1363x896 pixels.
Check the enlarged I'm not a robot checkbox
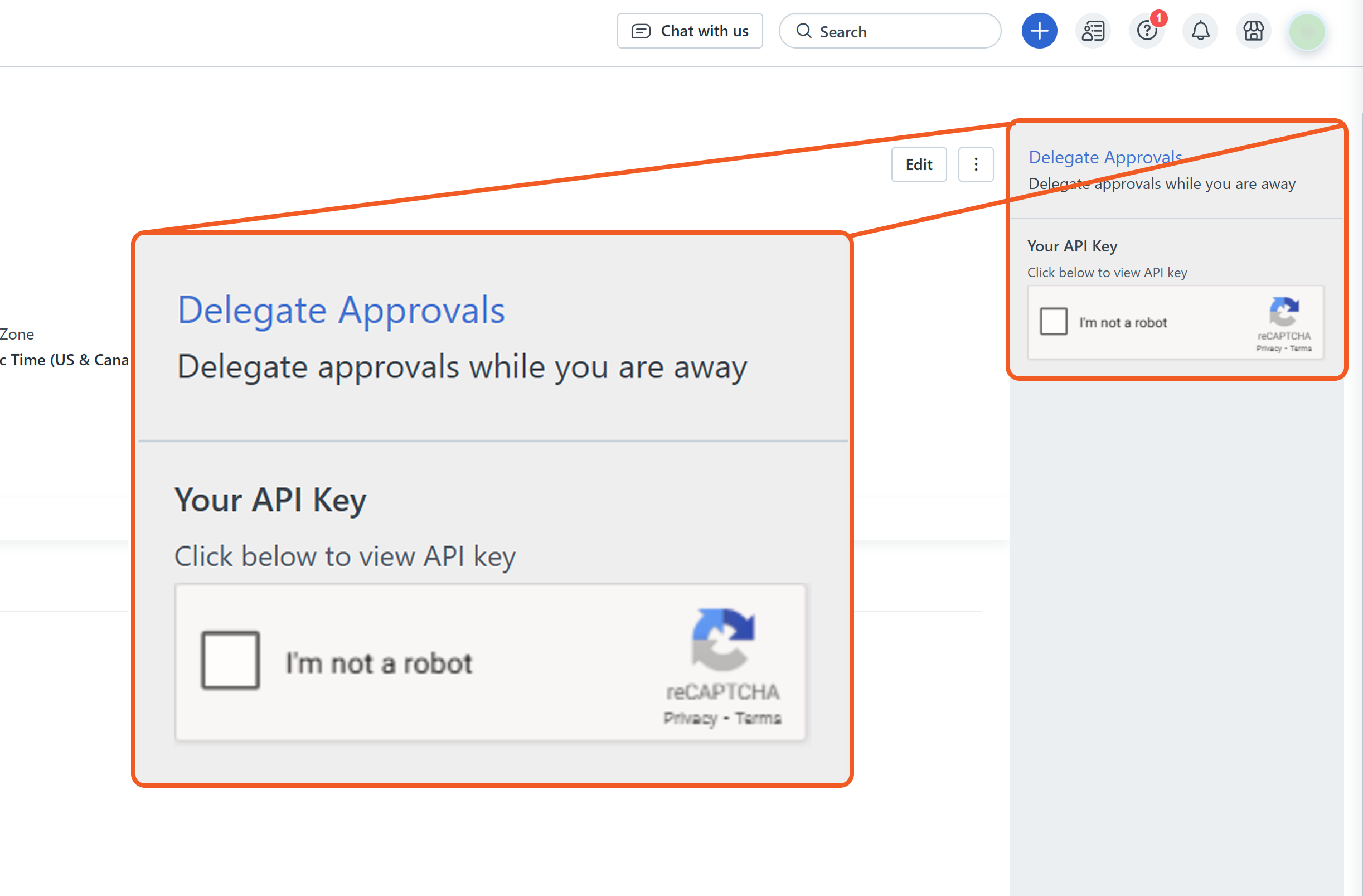tap(230, 660)
